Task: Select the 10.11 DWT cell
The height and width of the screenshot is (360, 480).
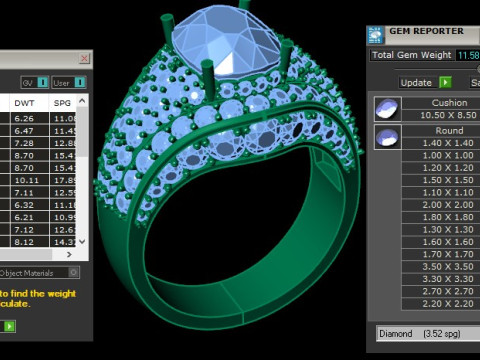Action: [30, 180]
